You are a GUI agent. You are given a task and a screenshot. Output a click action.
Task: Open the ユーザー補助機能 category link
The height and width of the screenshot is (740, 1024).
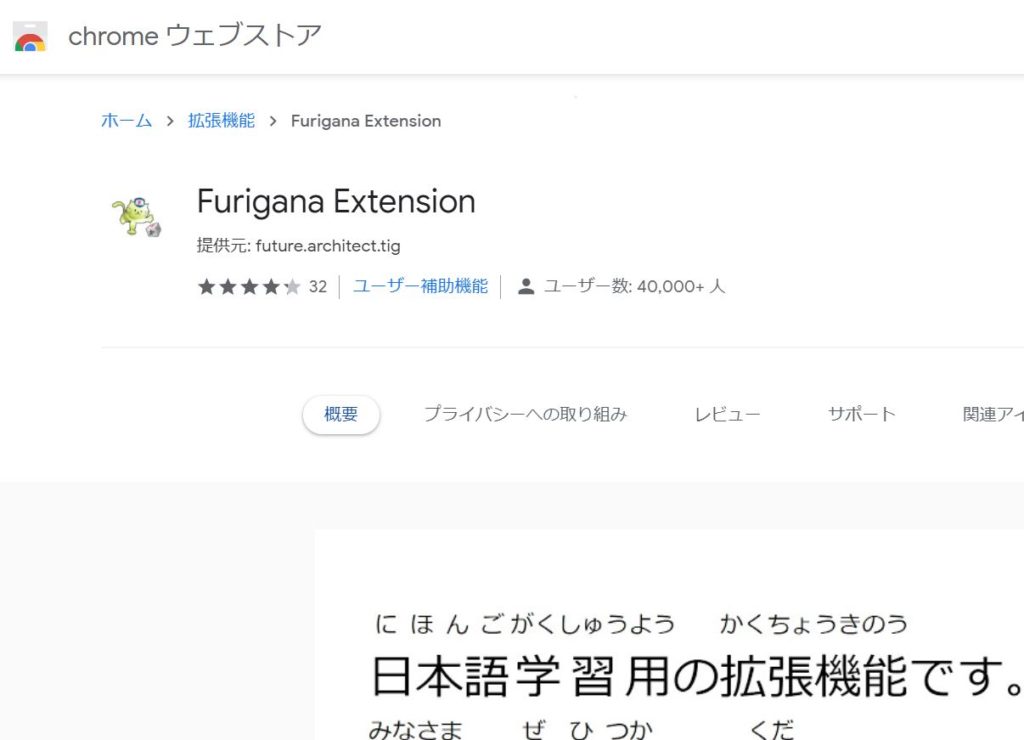pos(421,286)
